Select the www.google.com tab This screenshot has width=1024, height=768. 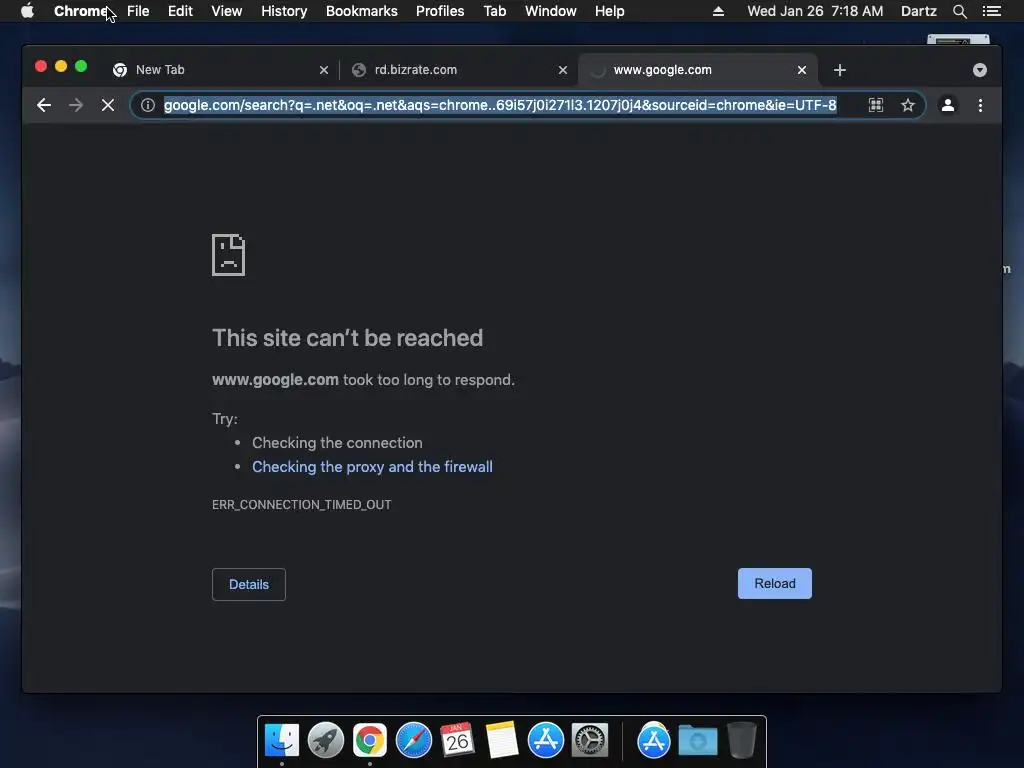(697, 70)
